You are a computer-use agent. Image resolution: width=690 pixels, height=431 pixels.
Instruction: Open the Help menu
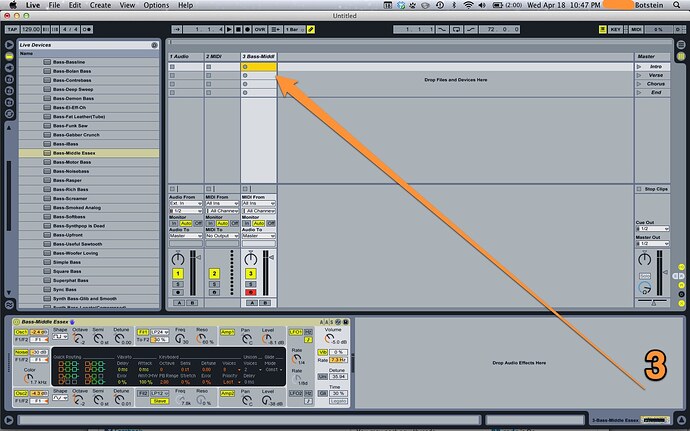[x=185, y=5]
